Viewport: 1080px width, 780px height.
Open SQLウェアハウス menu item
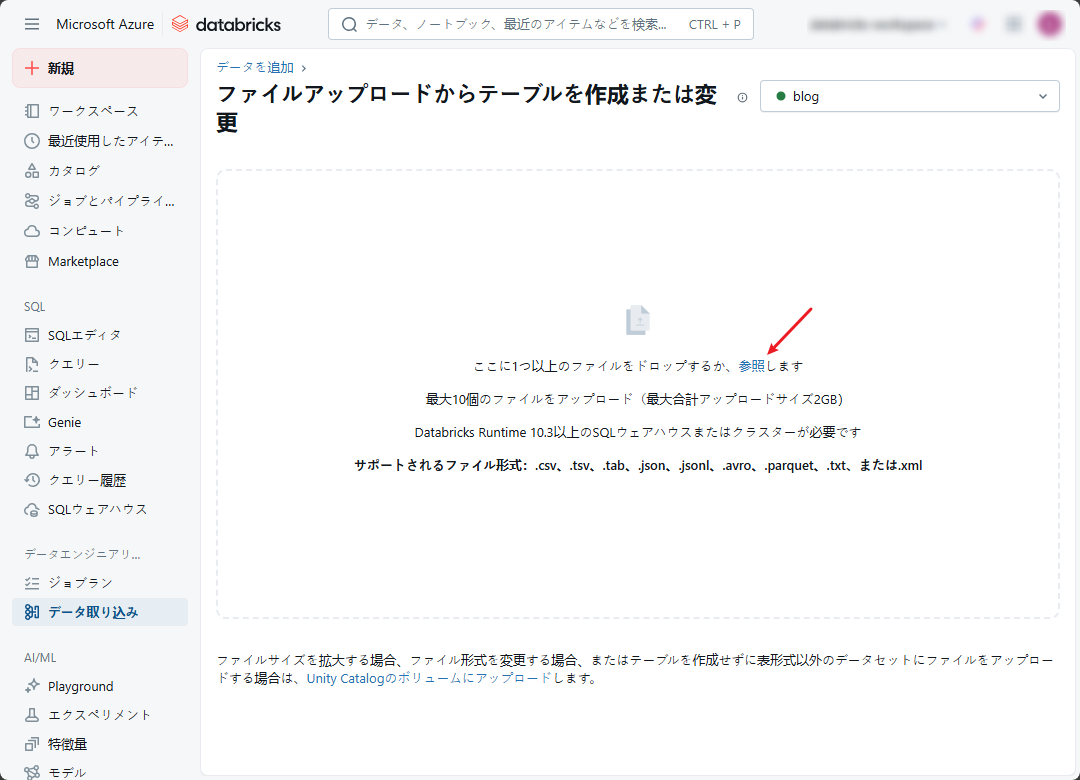click(100, 509)
